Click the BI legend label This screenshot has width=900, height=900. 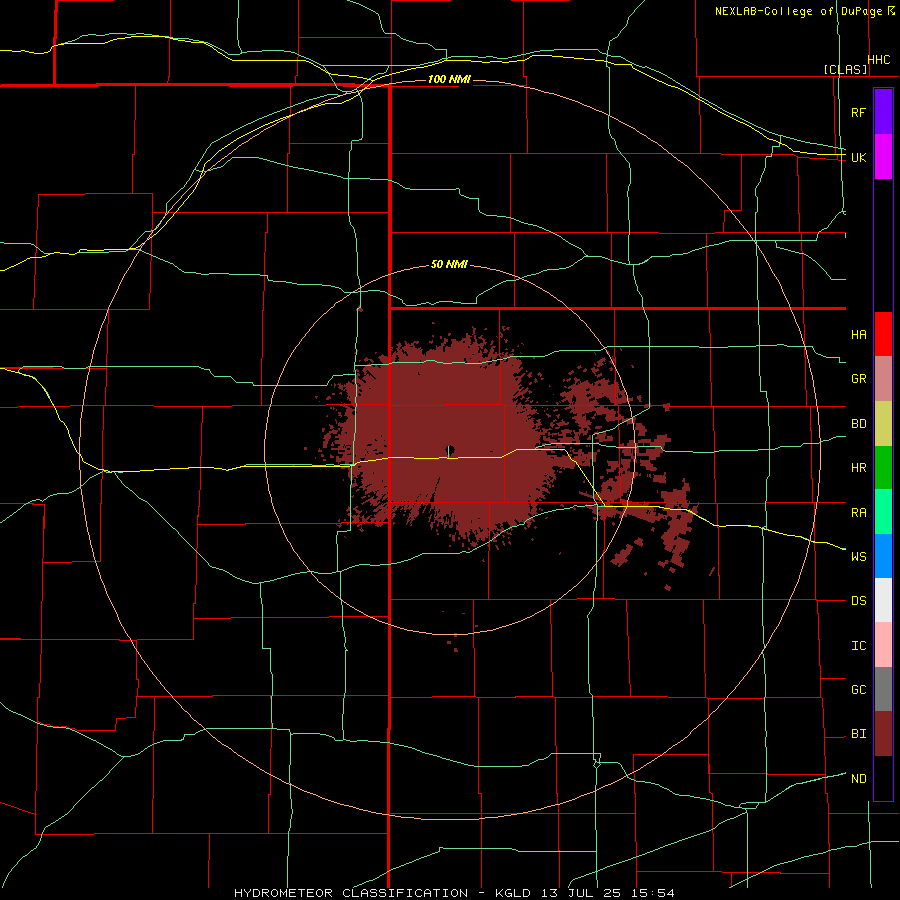(859, 734)
